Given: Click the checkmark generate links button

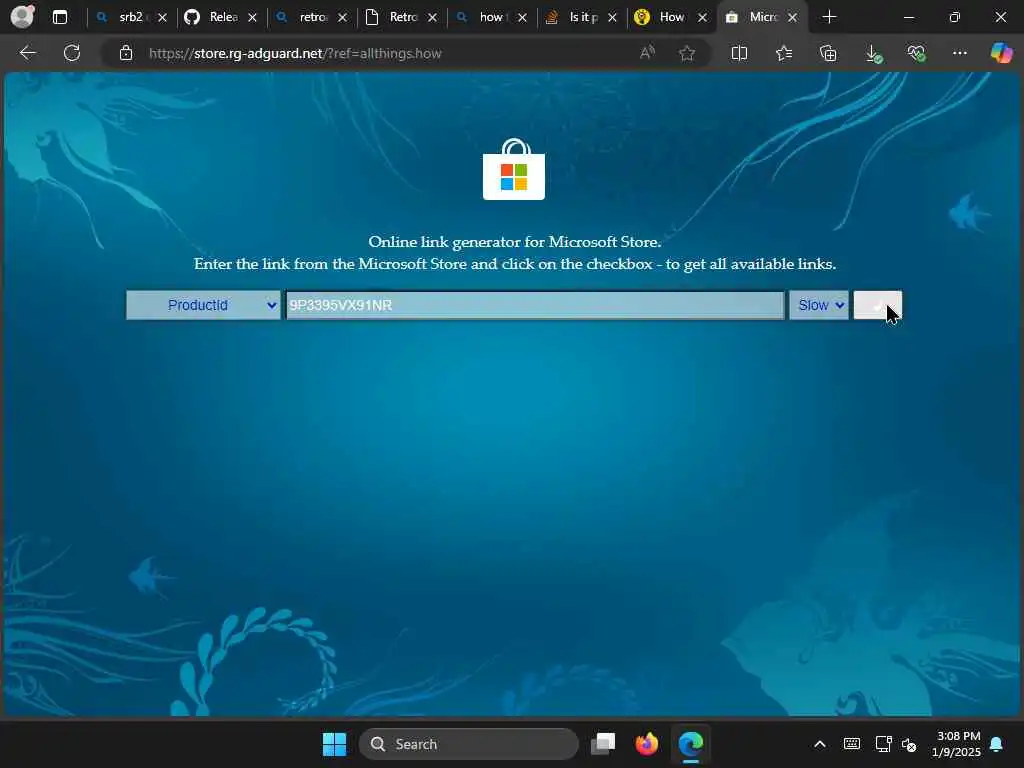Looking at the screenshot, I should point(878,305).
